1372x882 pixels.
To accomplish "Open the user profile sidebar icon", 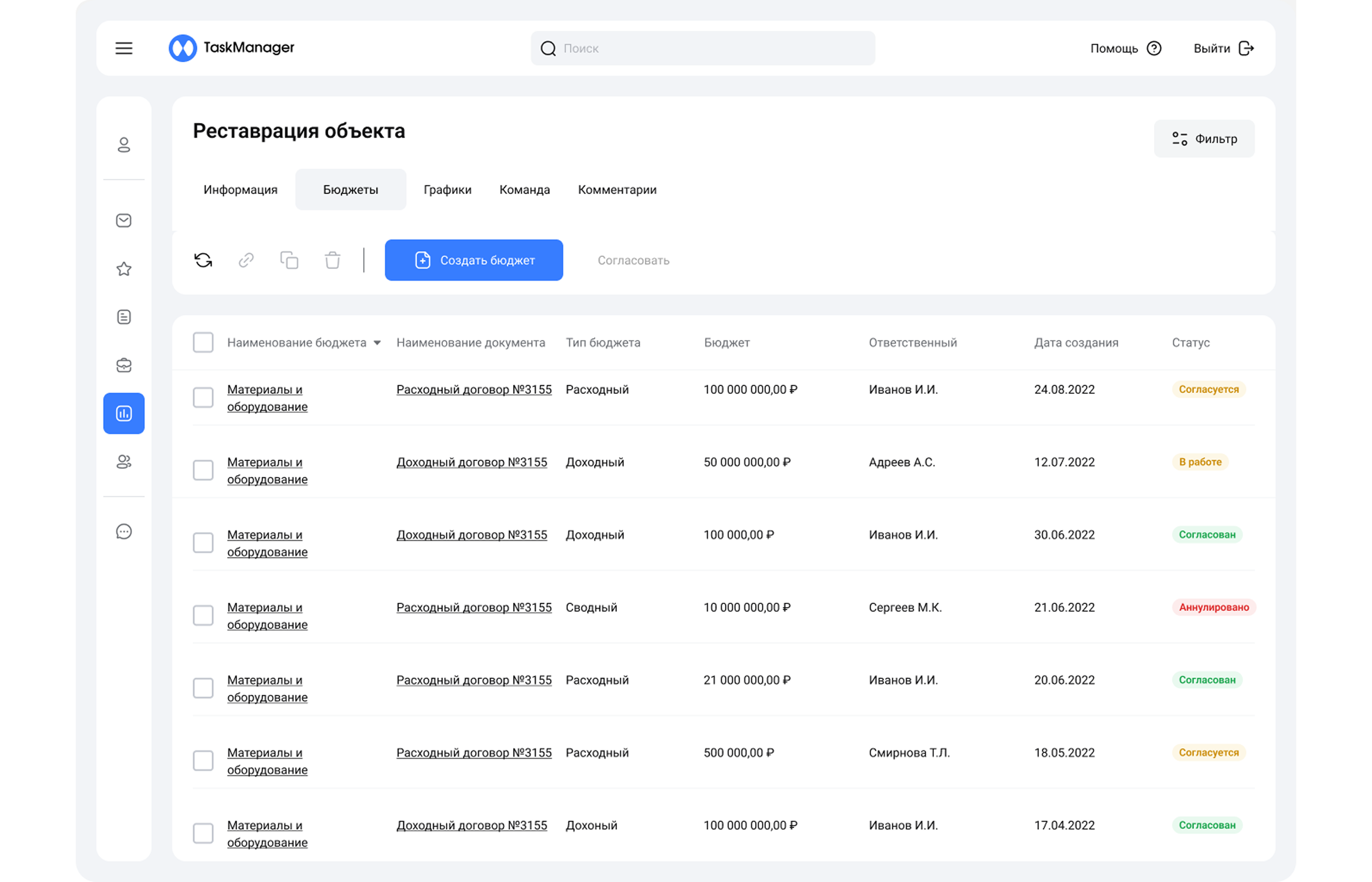I will click(123, 145).
